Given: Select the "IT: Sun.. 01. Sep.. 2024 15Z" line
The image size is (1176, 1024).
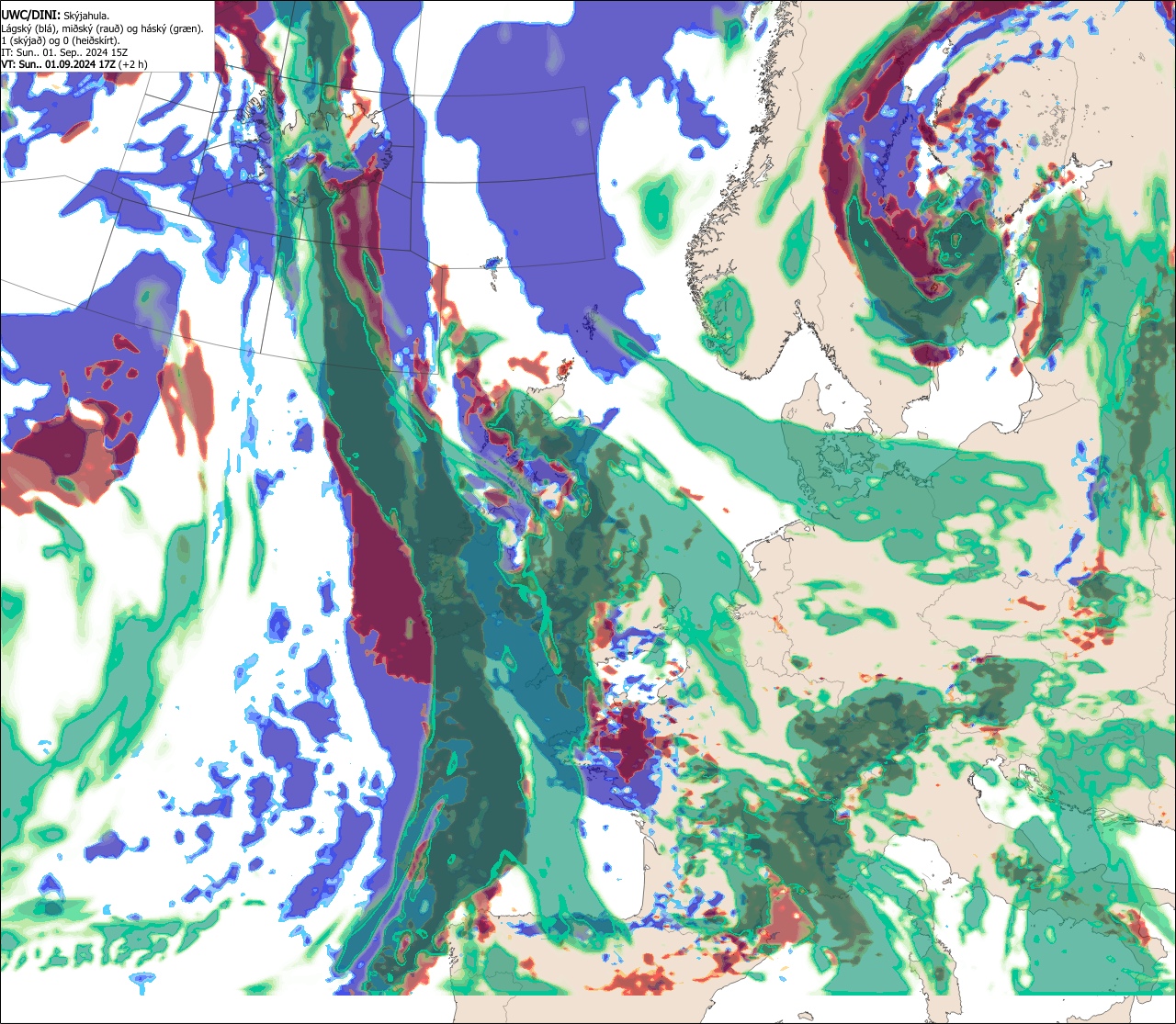Looking at the screenshot, I should [x=64, y=52].
